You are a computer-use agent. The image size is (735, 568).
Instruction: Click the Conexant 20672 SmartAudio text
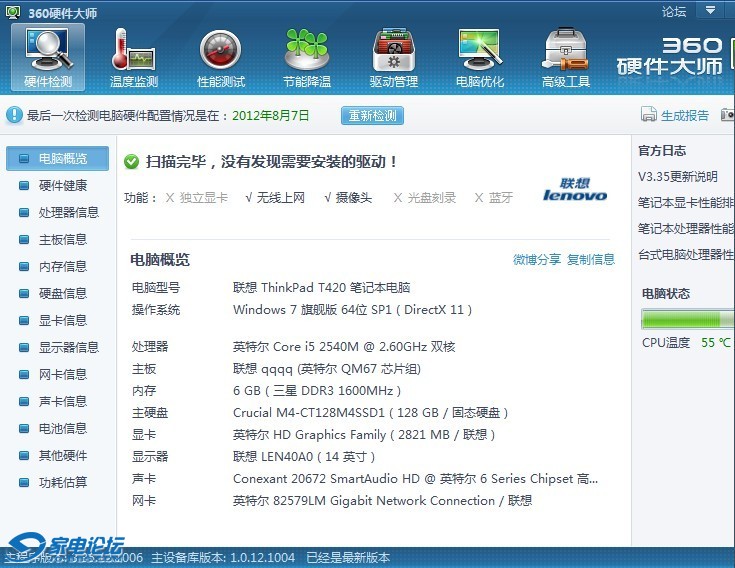(415, 479)
